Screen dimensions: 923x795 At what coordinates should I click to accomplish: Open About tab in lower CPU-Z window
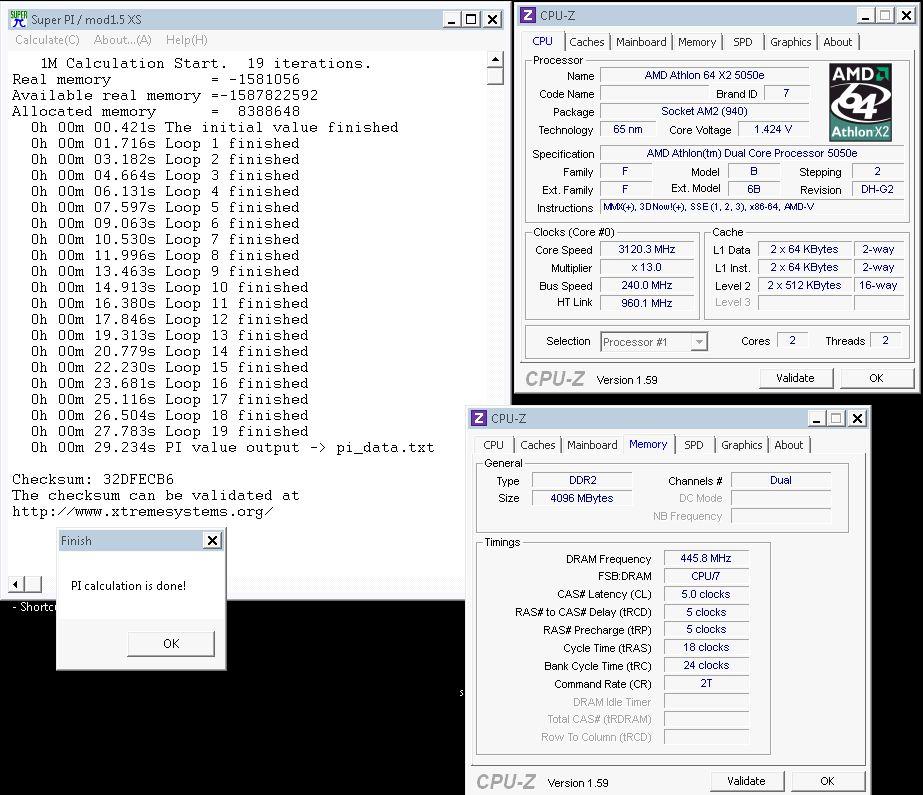click(x=788, y=445)
